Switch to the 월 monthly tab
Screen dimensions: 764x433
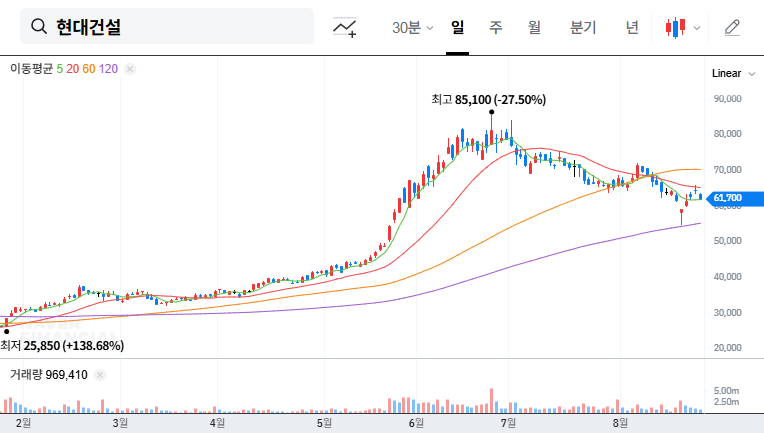(535, 27)
